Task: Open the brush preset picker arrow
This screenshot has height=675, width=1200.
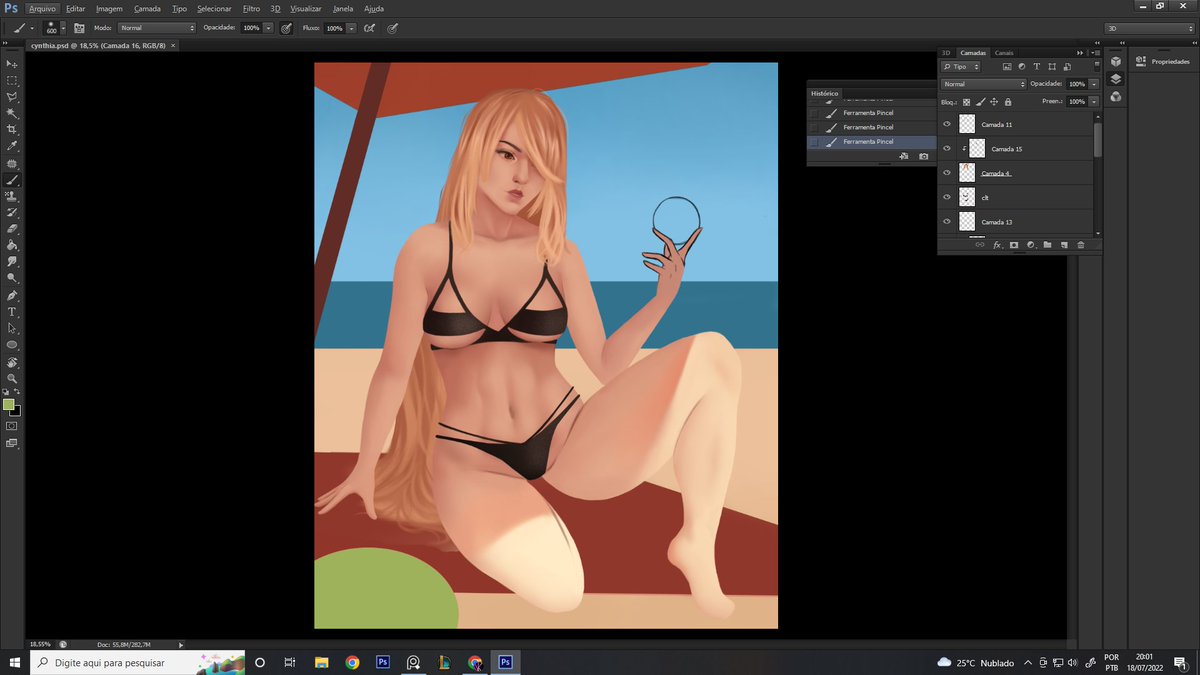Action: [64, 28]
